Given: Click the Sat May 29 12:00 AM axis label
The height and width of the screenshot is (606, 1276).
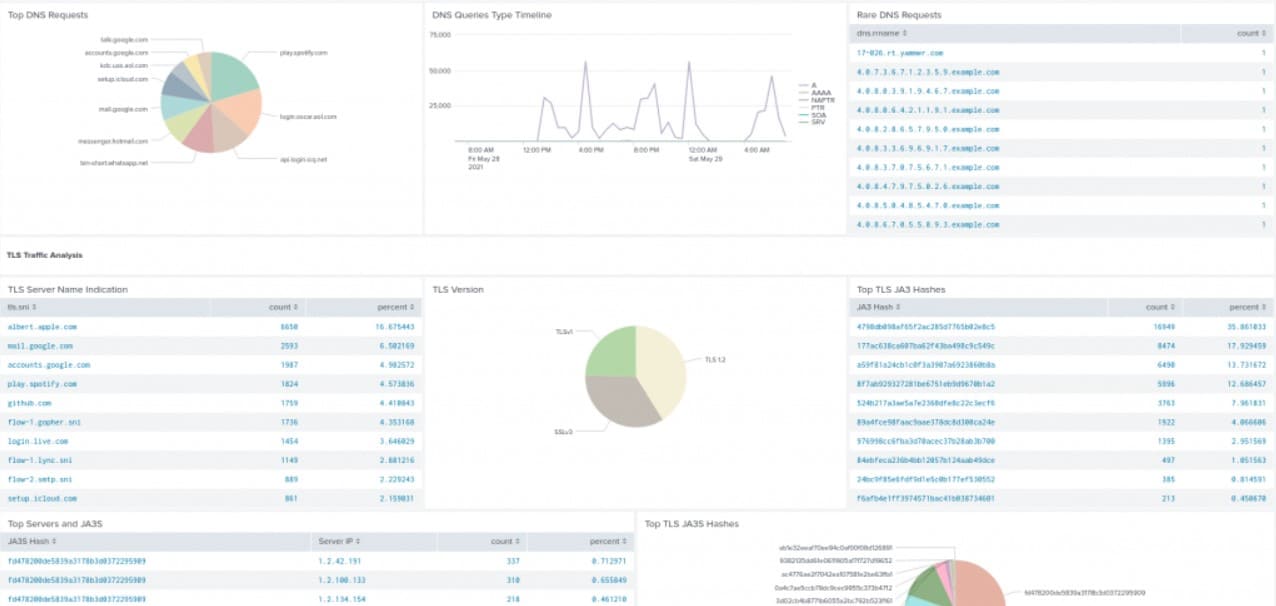Looking at the screenshot, I should point(704,154).
